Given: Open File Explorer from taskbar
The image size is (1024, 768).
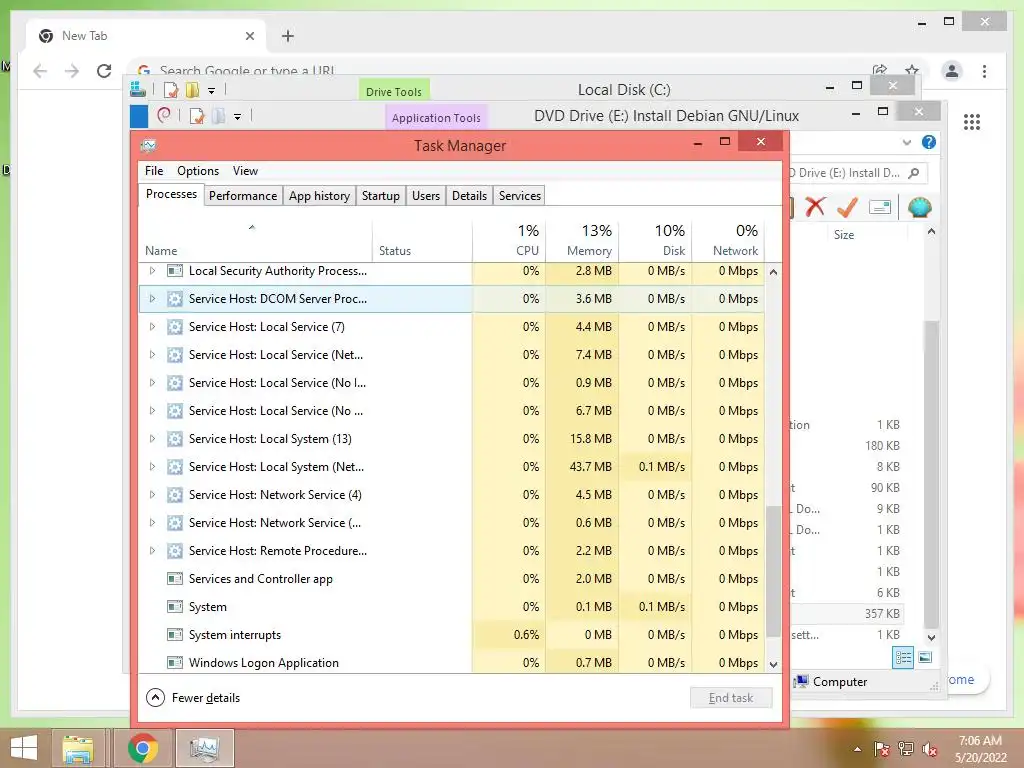Looking at the screenshot, I should click(78, 748).
